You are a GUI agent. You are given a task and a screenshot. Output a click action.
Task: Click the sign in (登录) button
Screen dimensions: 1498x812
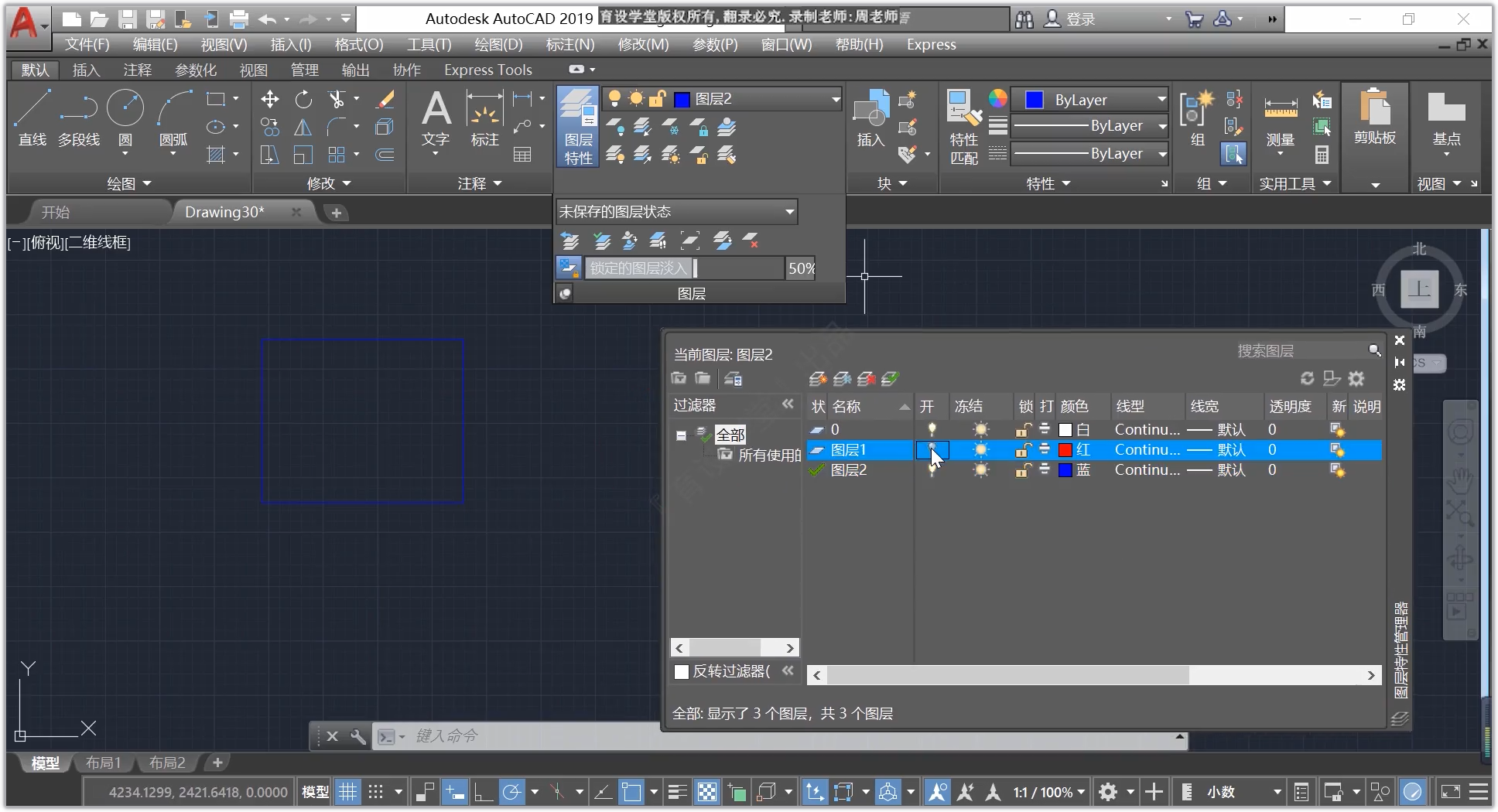(1069, 19)
